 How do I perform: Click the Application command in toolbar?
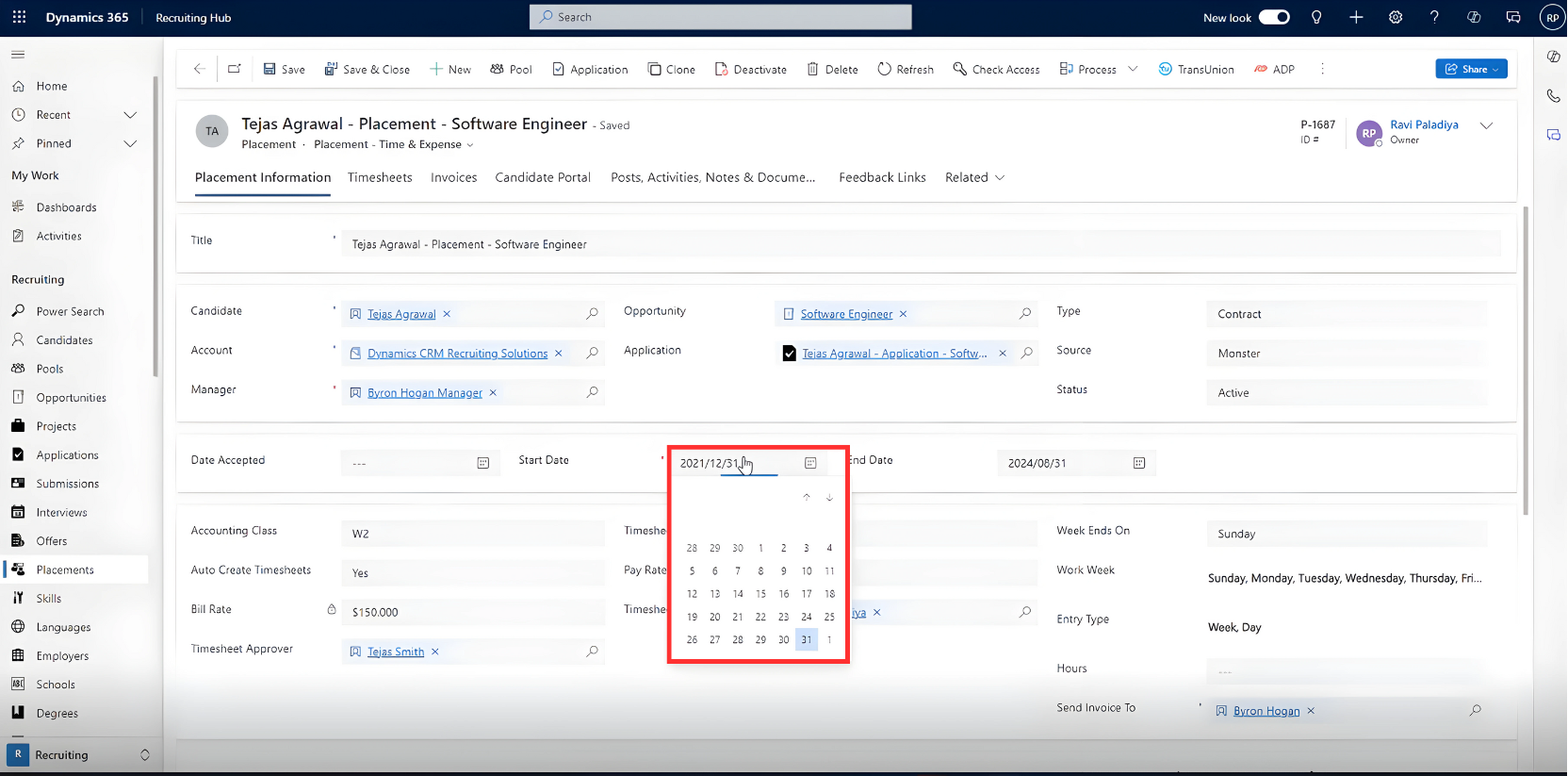590,69
